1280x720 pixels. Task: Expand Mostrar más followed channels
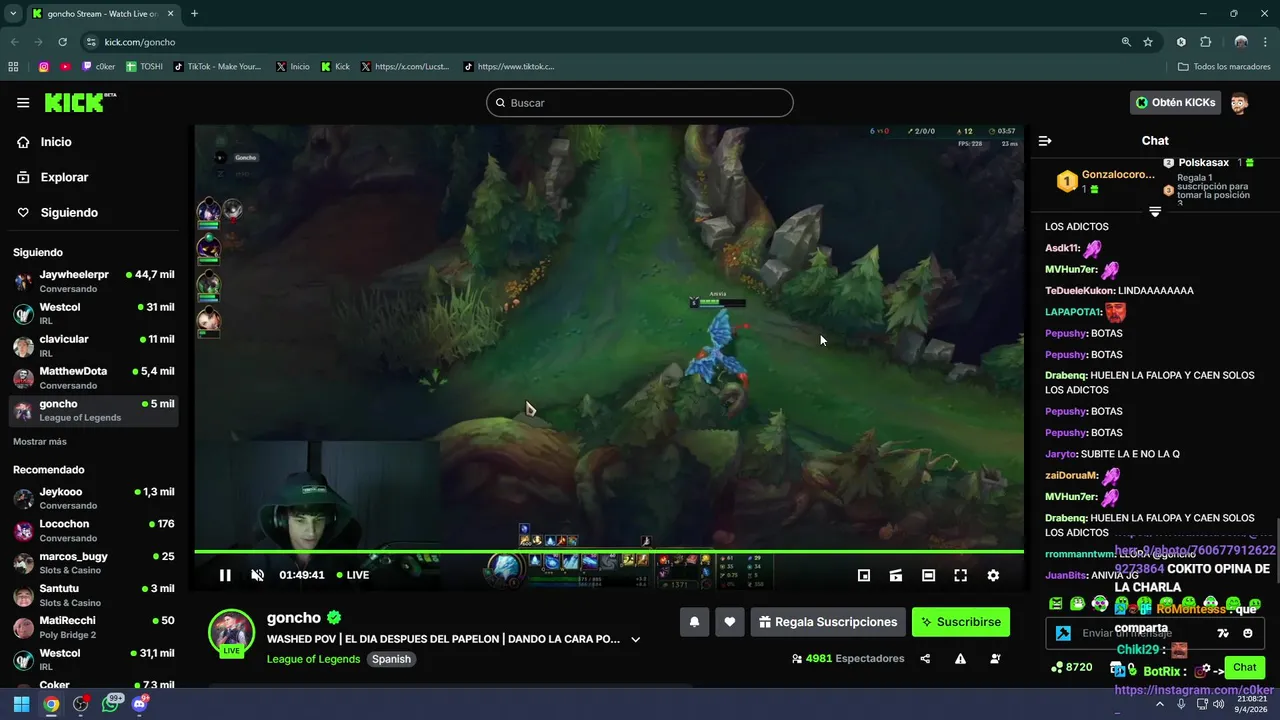pyautogui.click(x=40, y=441)
